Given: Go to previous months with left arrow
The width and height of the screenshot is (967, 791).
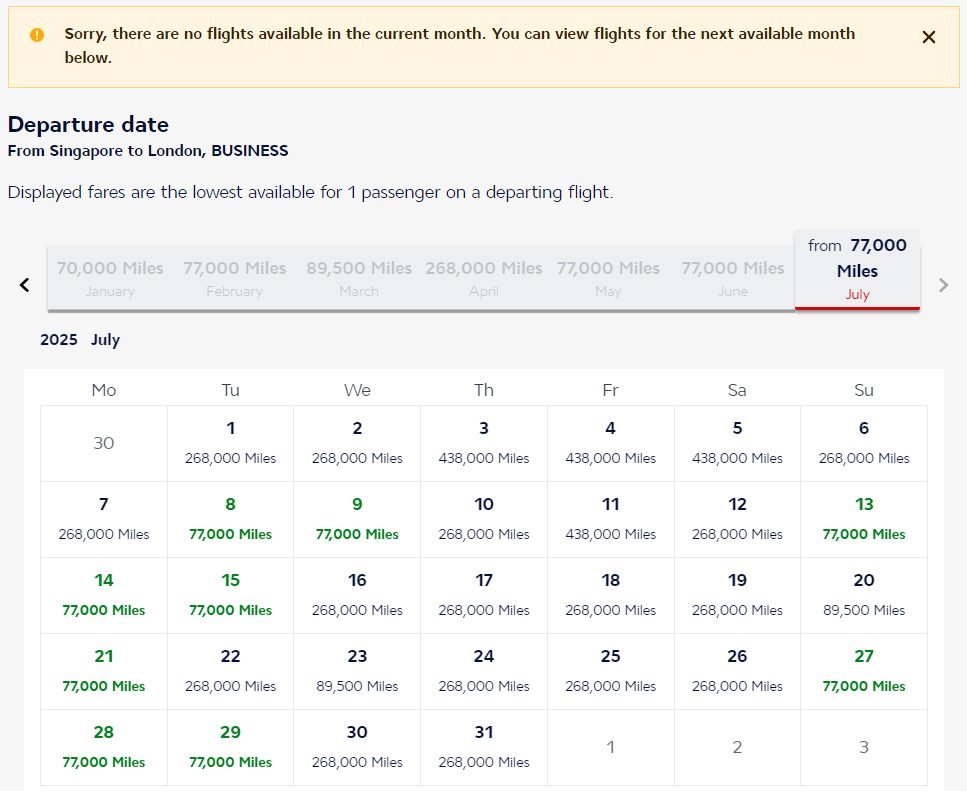Looking at the screenshot, I should coord(25,285).
